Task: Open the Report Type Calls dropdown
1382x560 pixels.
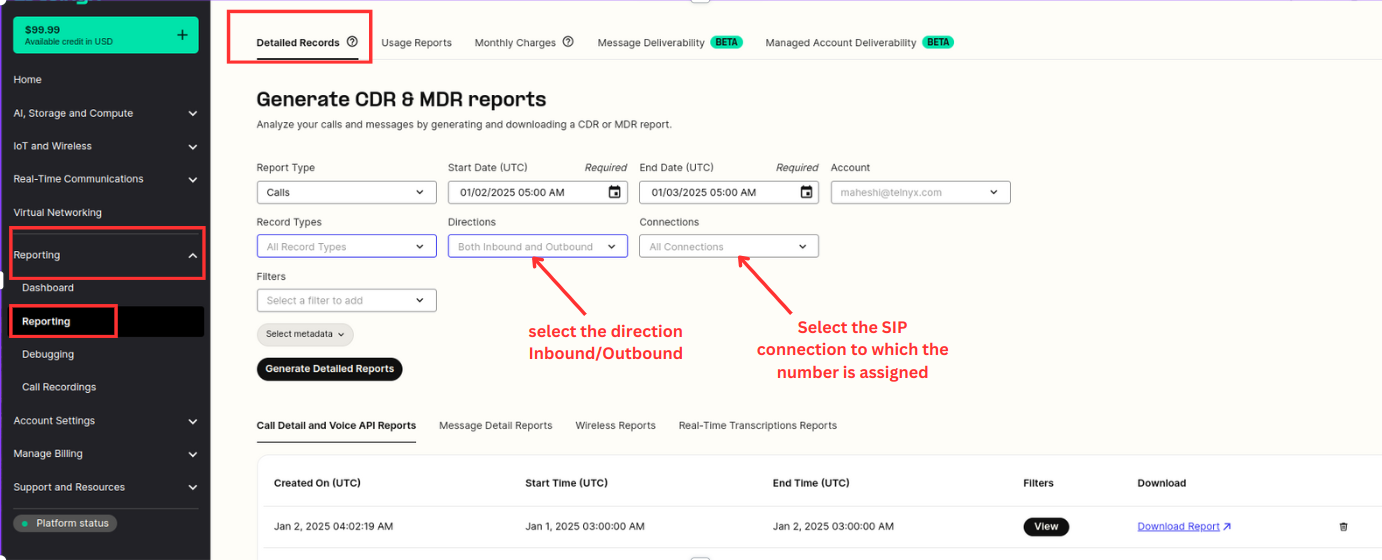Action: coord(346,192)
